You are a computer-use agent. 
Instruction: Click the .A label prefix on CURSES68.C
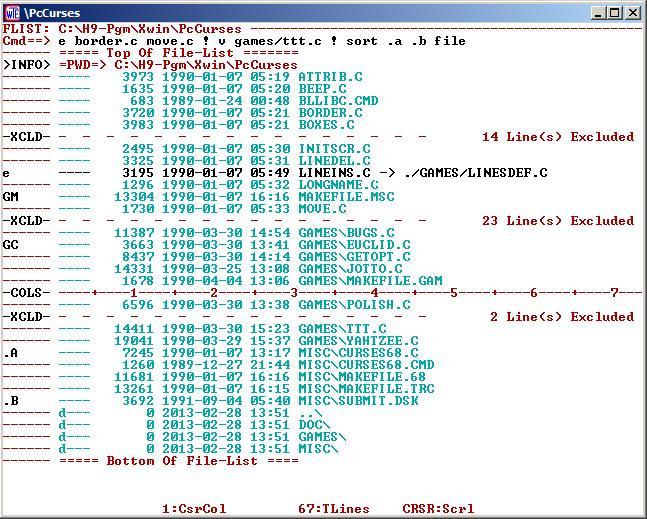11,353
